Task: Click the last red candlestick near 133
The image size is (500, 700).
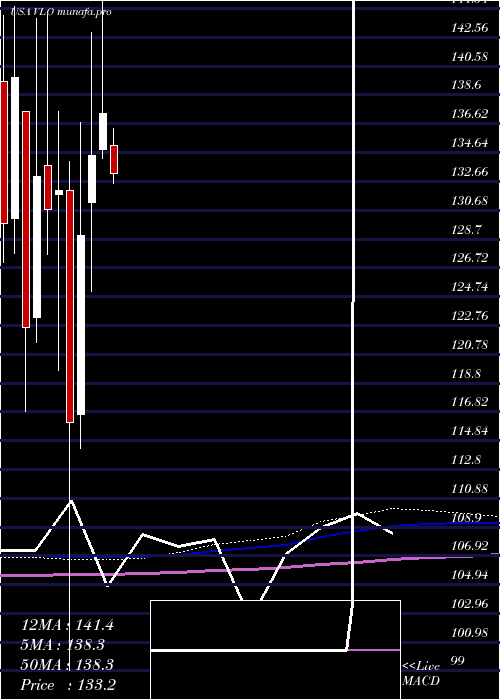Action: click(x=114, y=159)
